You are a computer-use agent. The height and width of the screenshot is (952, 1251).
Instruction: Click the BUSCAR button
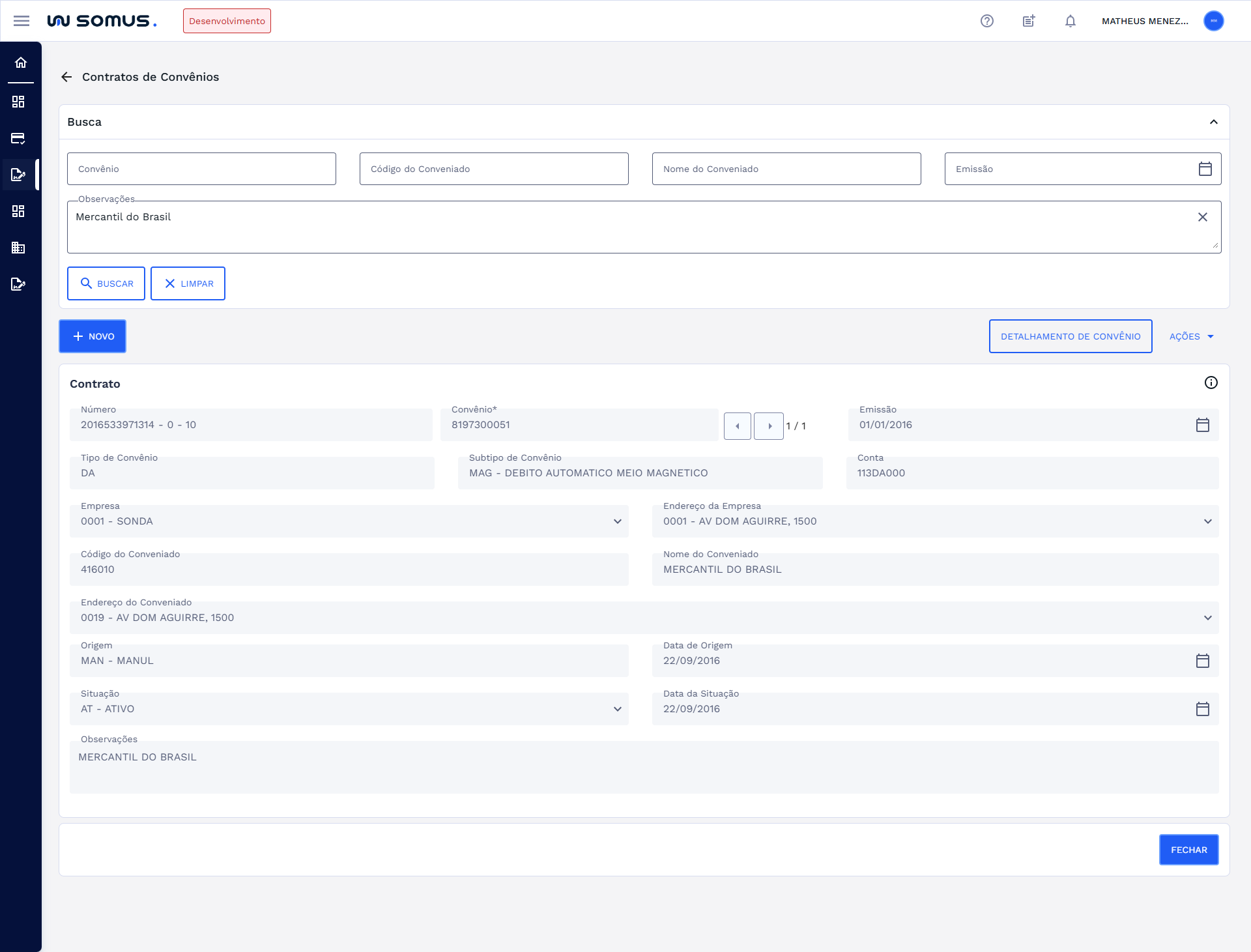[106, 283]
